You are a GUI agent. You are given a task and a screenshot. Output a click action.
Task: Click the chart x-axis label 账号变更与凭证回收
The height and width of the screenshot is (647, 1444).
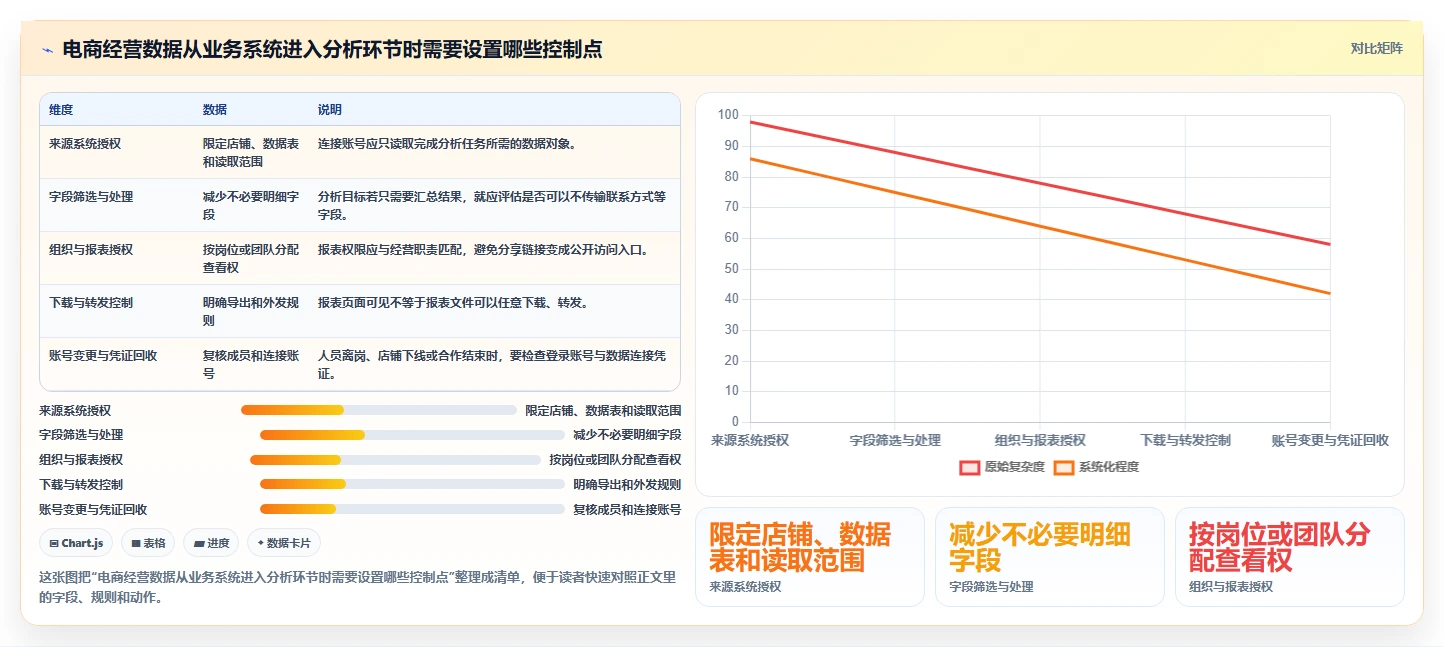point(1330,440)
